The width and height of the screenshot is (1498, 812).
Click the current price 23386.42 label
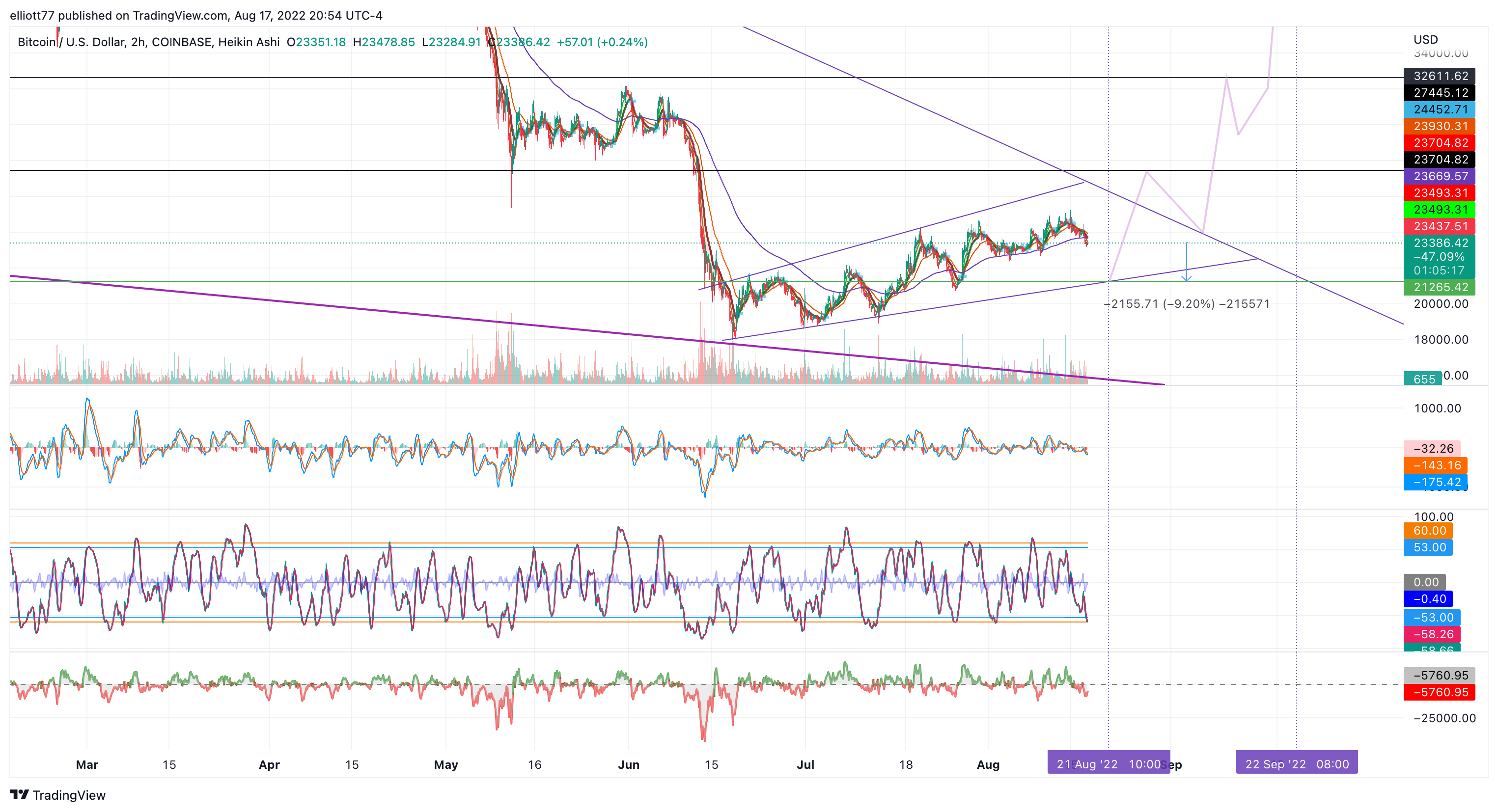tap(1439, 243)
